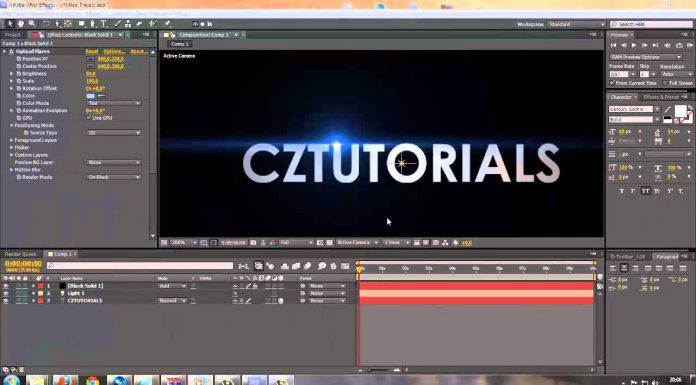
Task: Click About link for Optical Flares
Action: pos(138,52)
